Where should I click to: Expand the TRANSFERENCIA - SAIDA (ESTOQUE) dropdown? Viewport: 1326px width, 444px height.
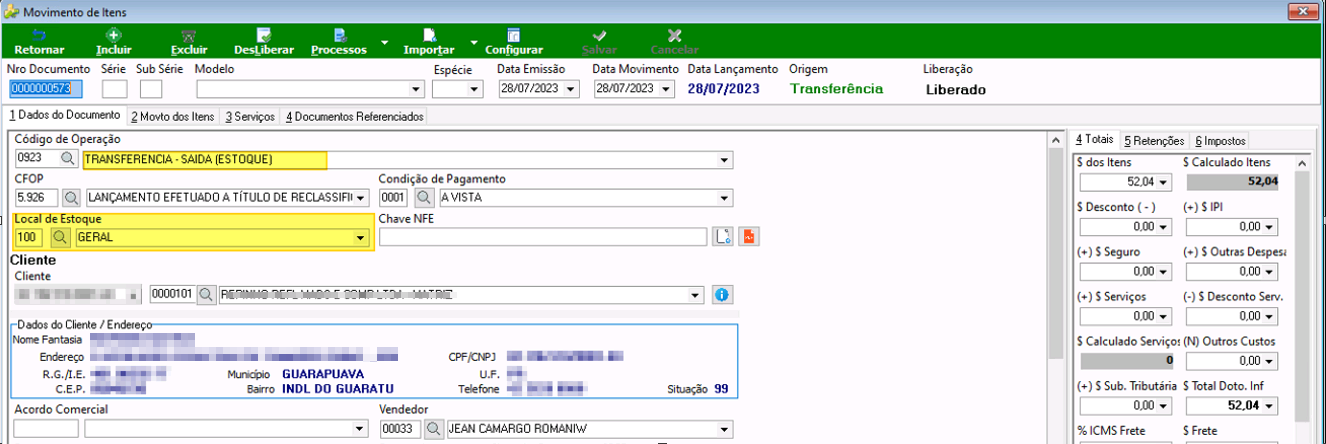point(724,159)
